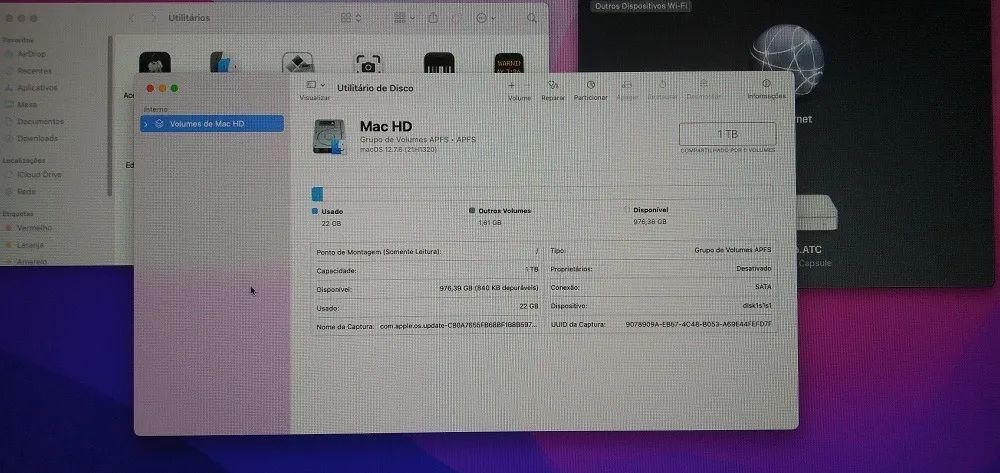This screenshot has height=473, width=1000.
Task: Click the UUID da Captura row
Action: tap(661, 324)
